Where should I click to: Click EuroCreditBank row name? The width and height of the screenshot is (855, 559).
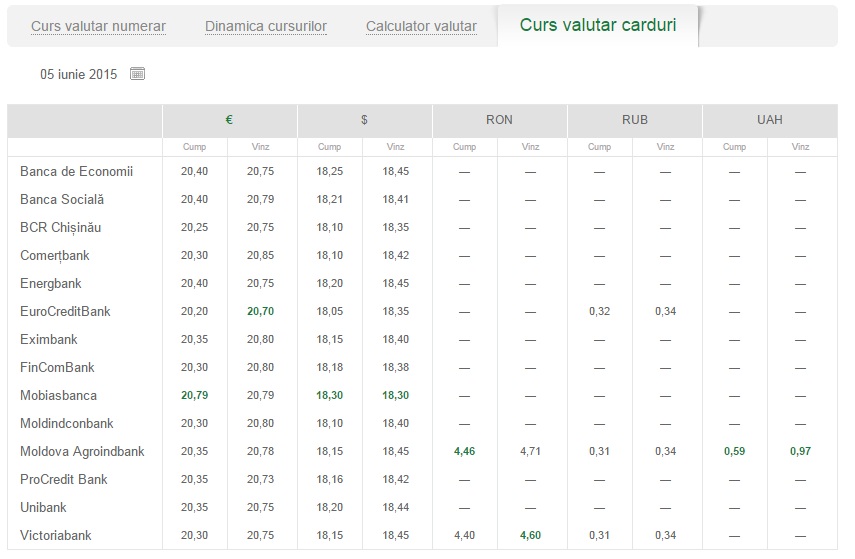65,311
